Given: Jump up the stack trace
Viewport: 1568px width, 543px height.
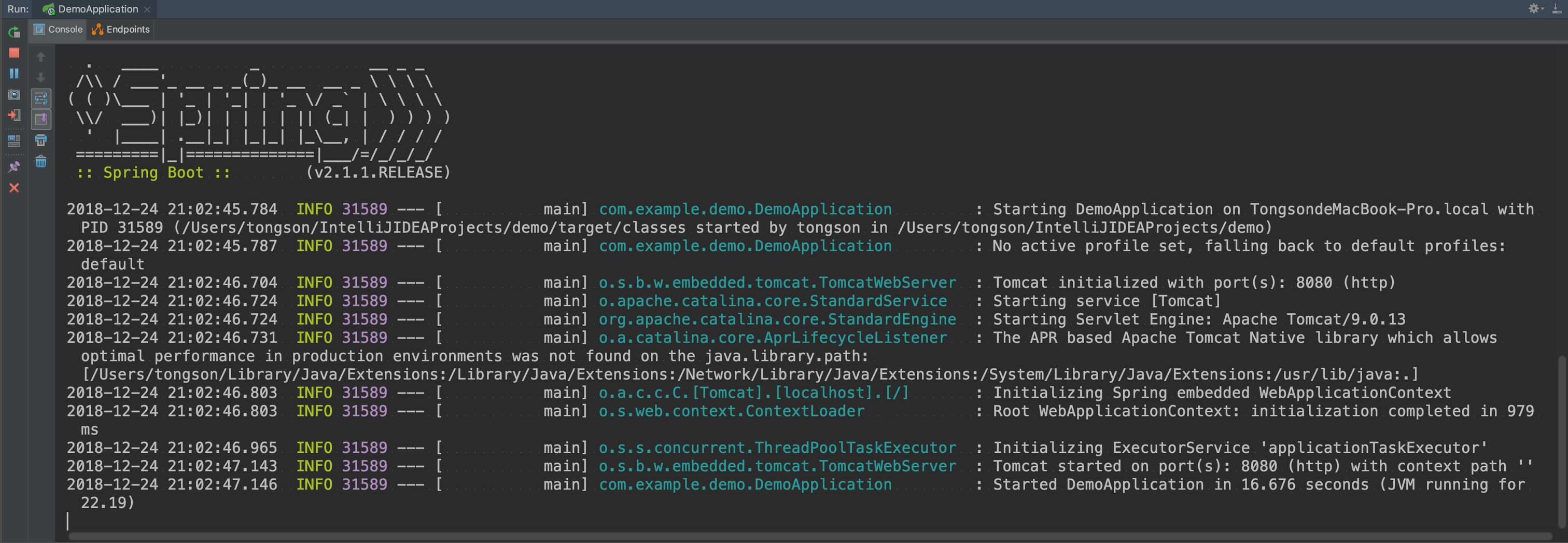Looking at the screenshot, I should pos(41,57).
